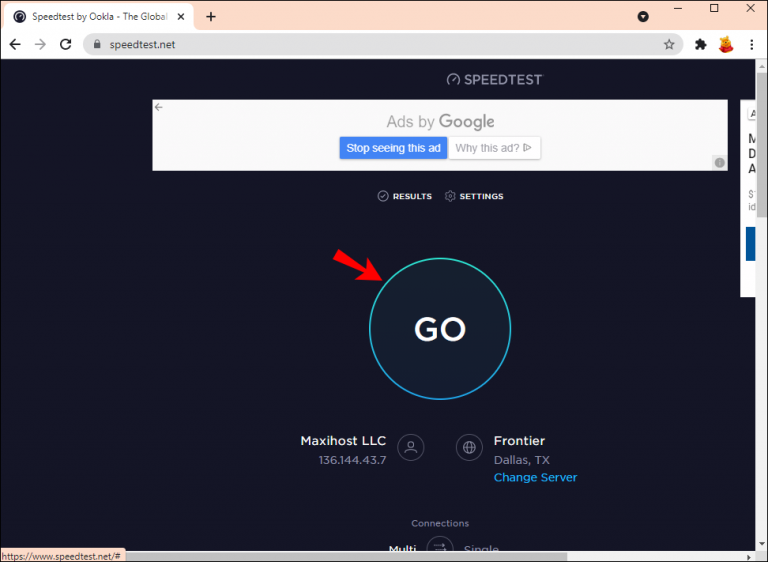
Task: Click the Maxihost LLC user icon
Action: coord(410,447)
